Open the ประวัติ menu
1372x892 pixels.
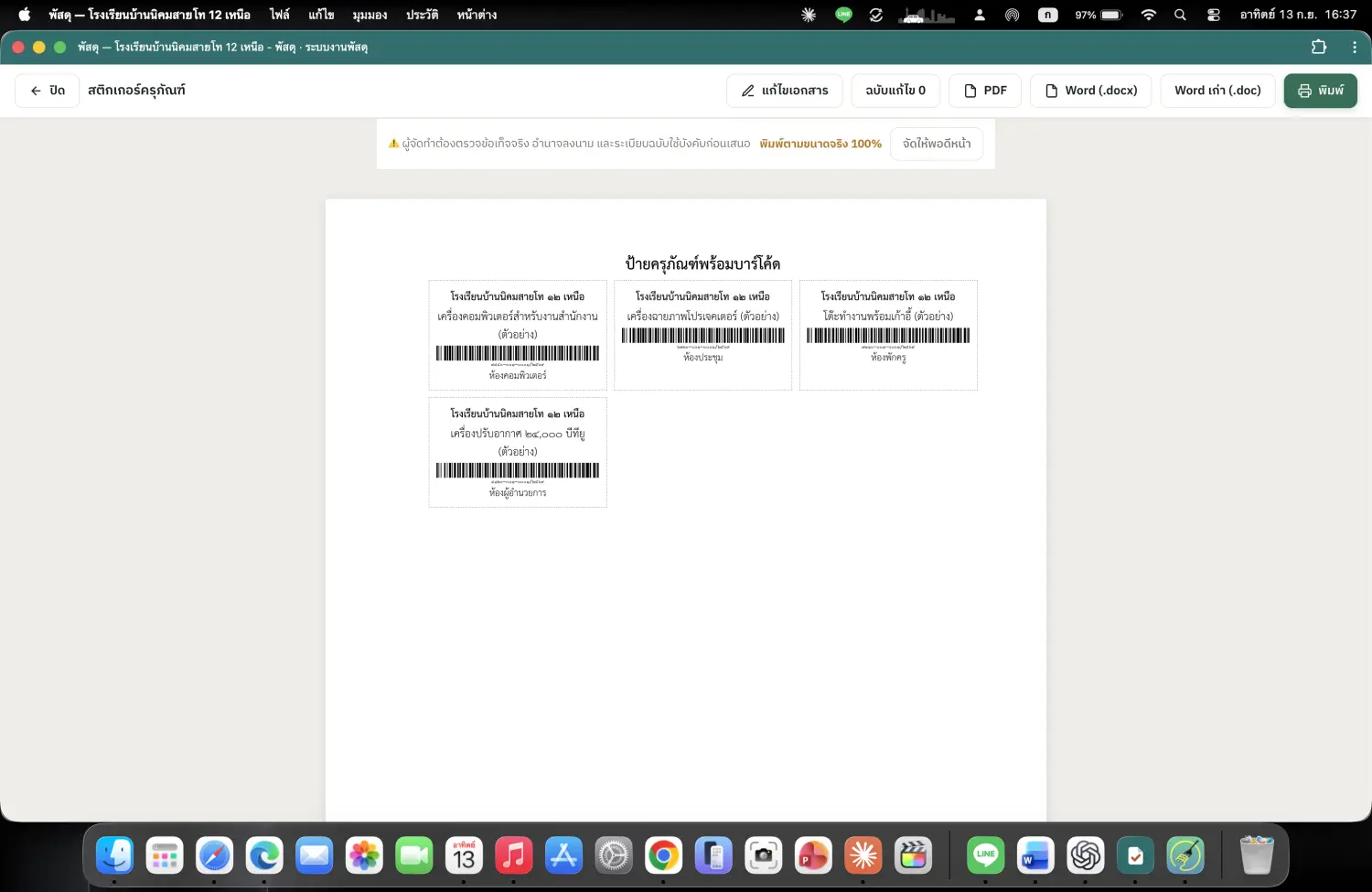[422, 15]
